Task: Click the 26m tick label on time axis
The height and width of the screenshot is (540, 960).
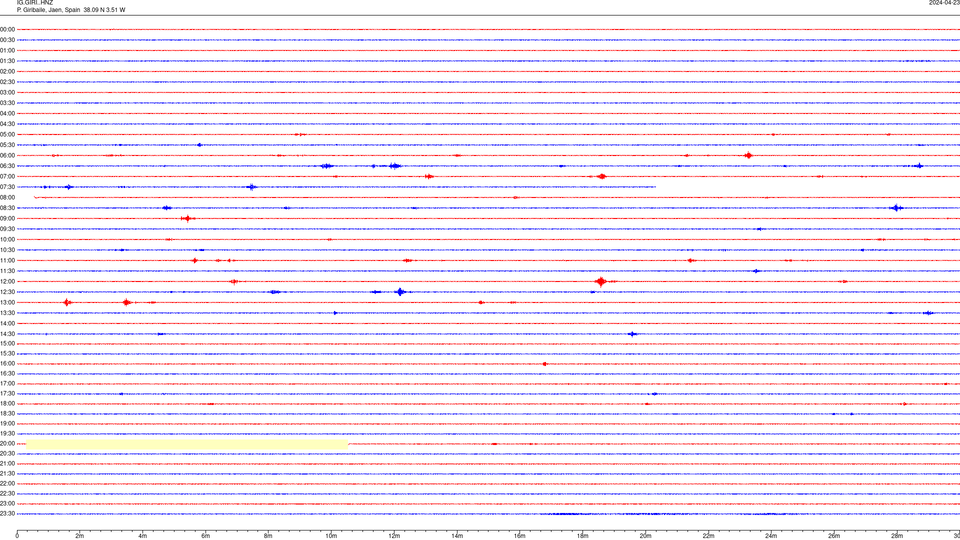Action: pos(834,536)
